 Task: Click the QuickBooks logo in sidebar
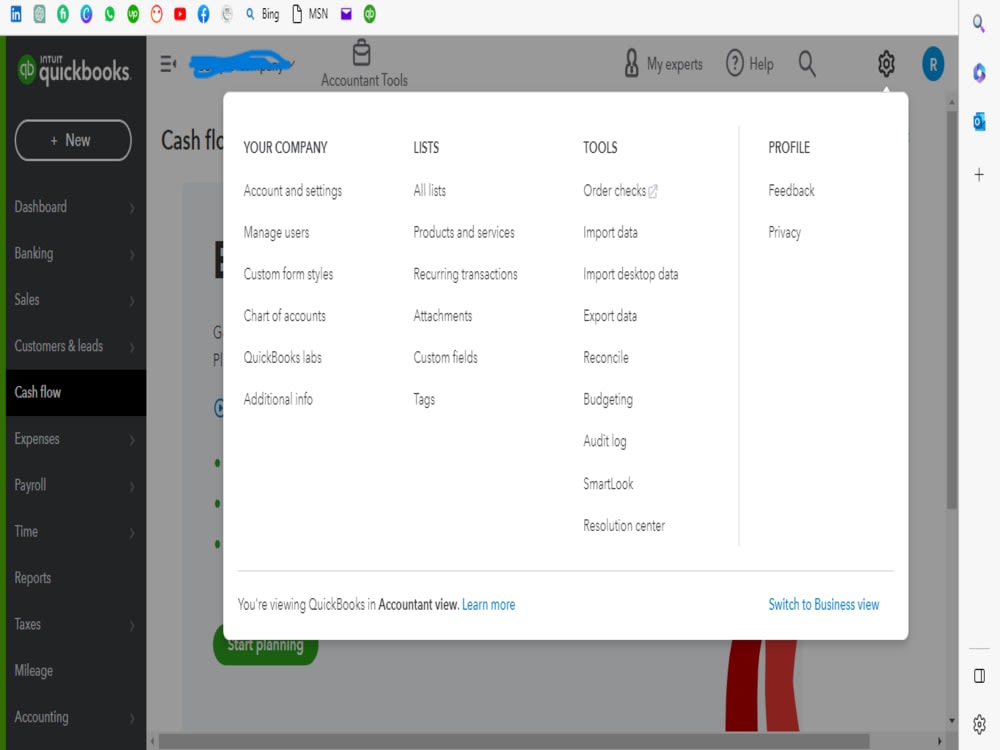(x=74, y=69)
